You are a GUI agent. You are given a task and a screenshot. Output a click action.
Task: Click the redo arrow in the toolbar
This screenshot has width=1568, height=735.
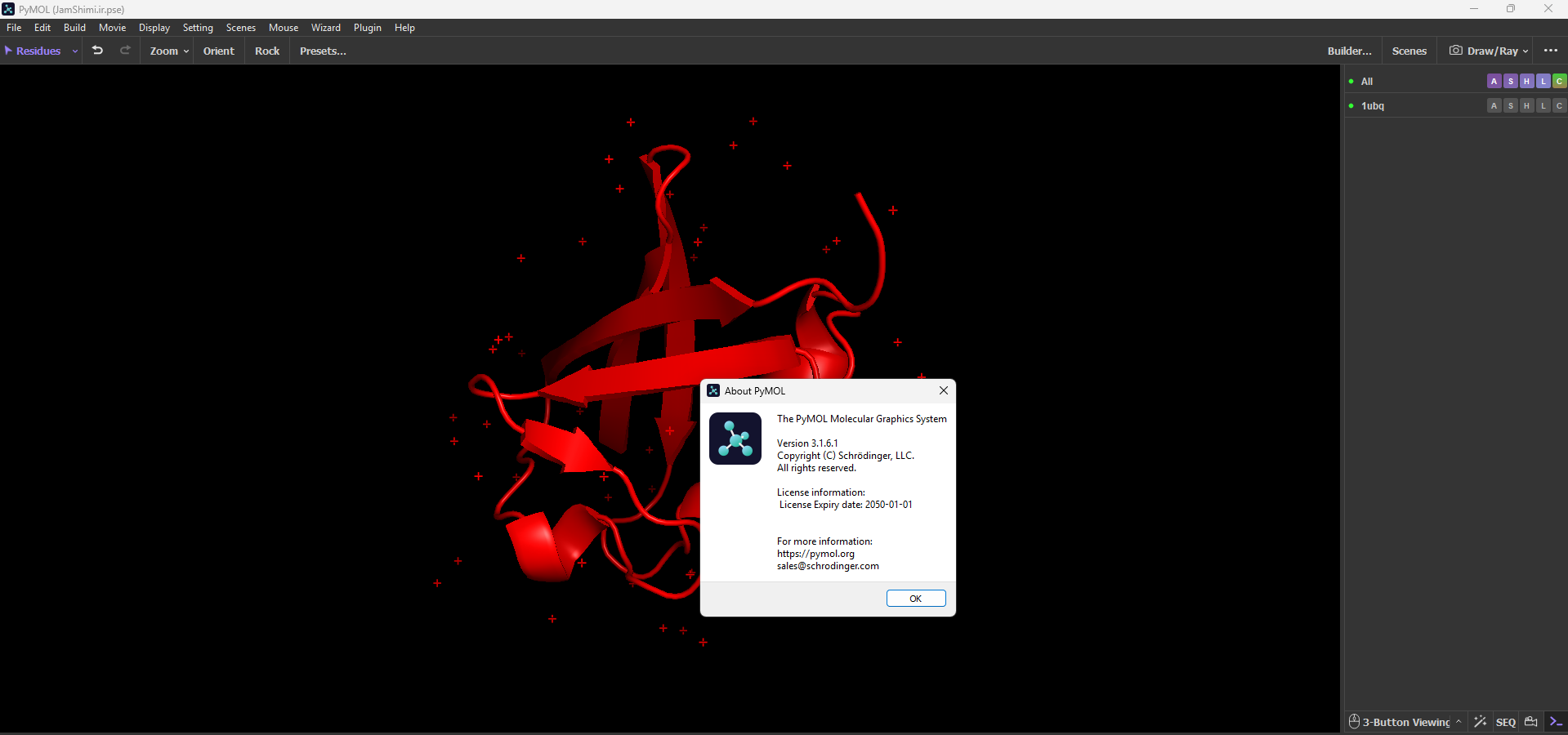[x=125, y=51]
